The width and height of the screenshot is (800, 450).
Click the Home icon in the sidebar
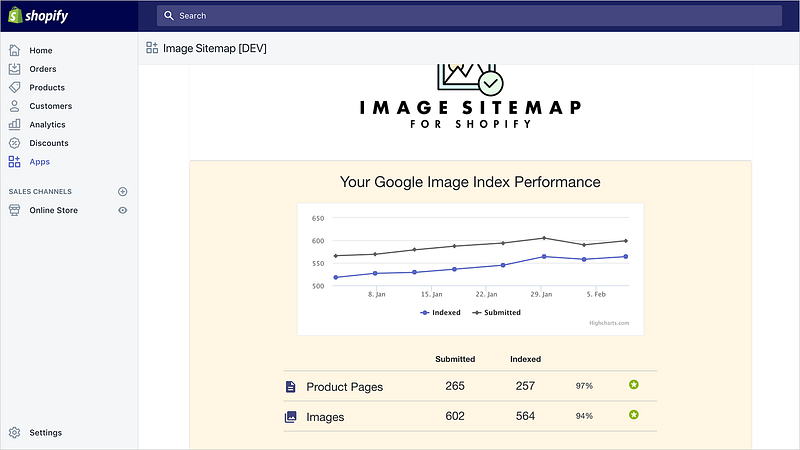14,50
